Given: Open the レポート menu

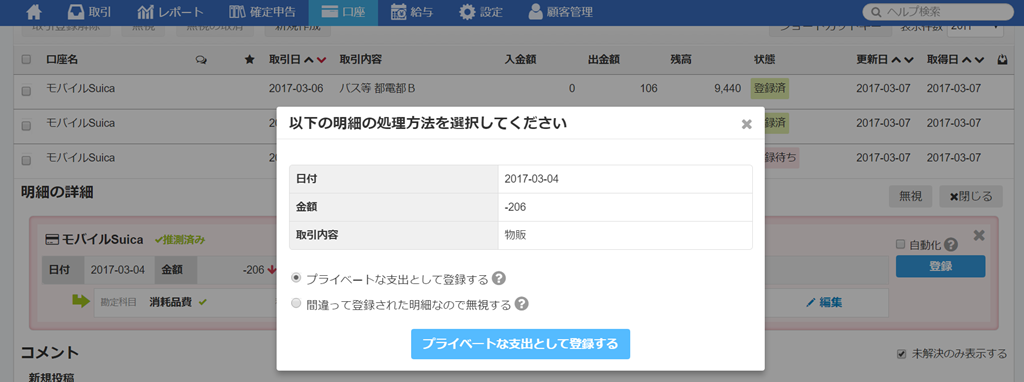Looking at the screenshot, I should click(x=171, y=12).
